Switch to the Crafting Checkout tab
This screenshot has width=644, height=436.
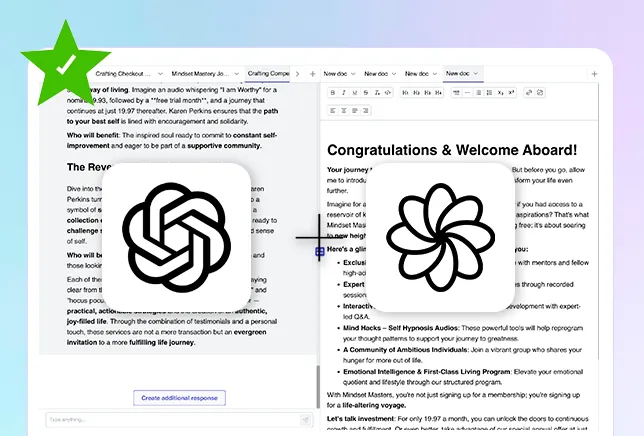coord(122,74)
